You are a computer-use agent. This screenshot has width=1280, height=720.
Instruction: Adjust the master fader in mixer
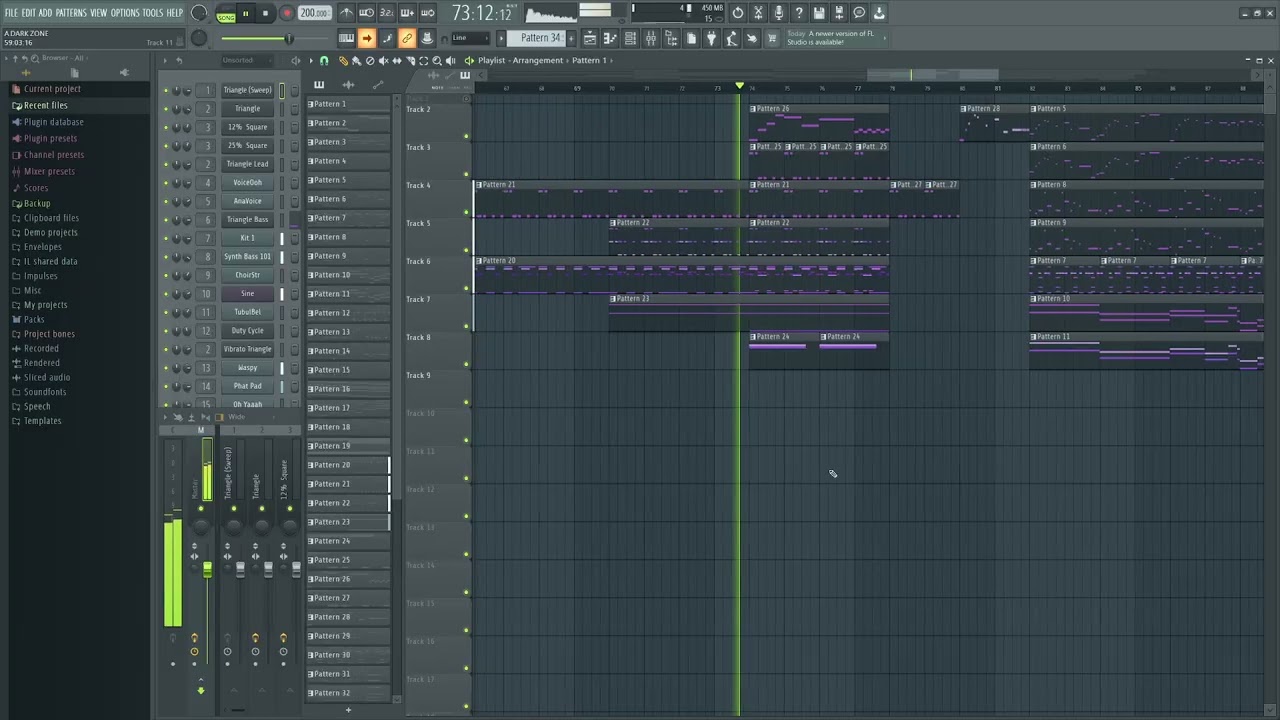pyautogui.click(x=207, y=570)
